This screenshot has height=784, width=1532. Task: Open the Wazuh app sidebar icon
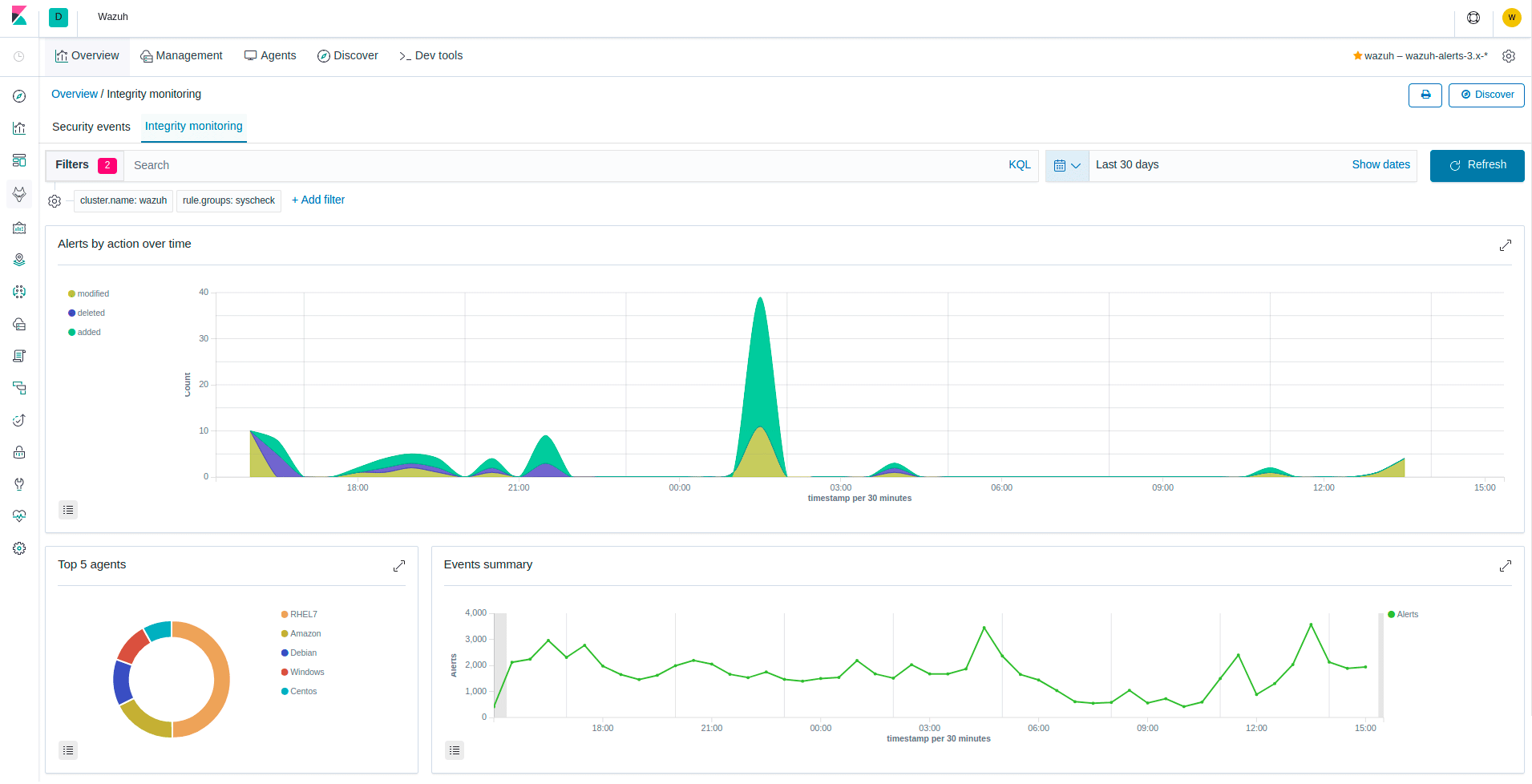pos(19,194)
